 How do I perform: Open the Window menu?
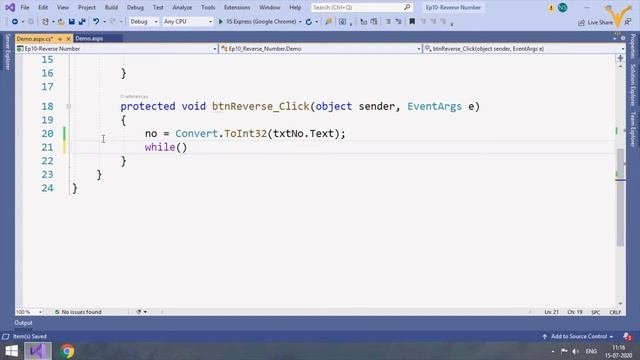[x=270, y=7]
